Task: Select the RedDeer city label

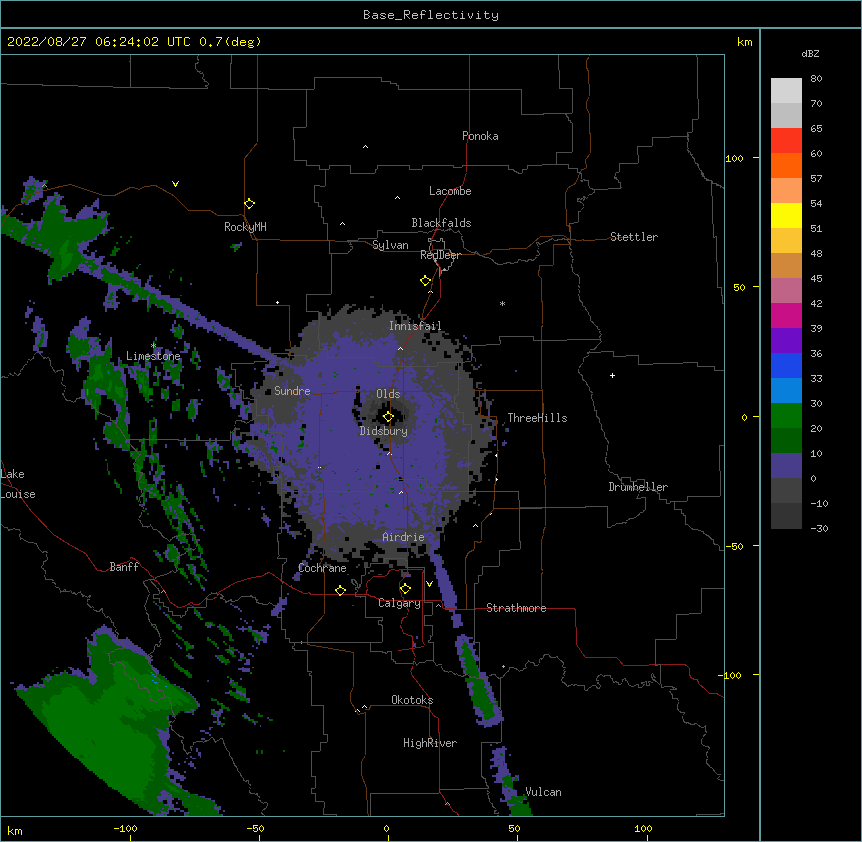Action: (x=440, y=255)
